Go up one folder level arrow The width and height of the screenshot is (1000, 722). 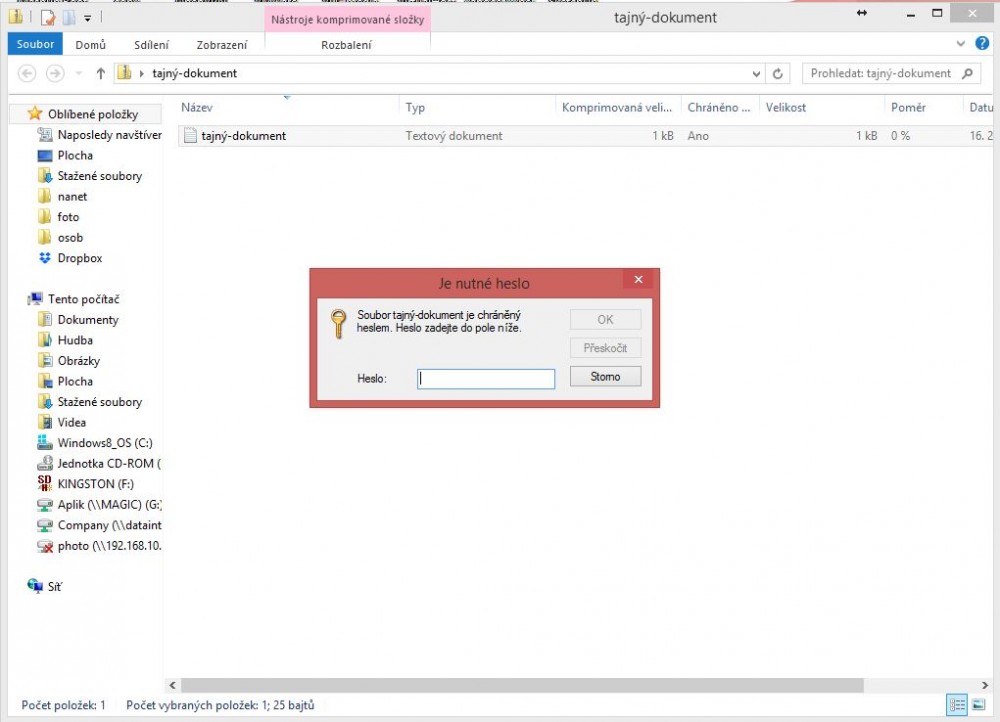point(100,74)
